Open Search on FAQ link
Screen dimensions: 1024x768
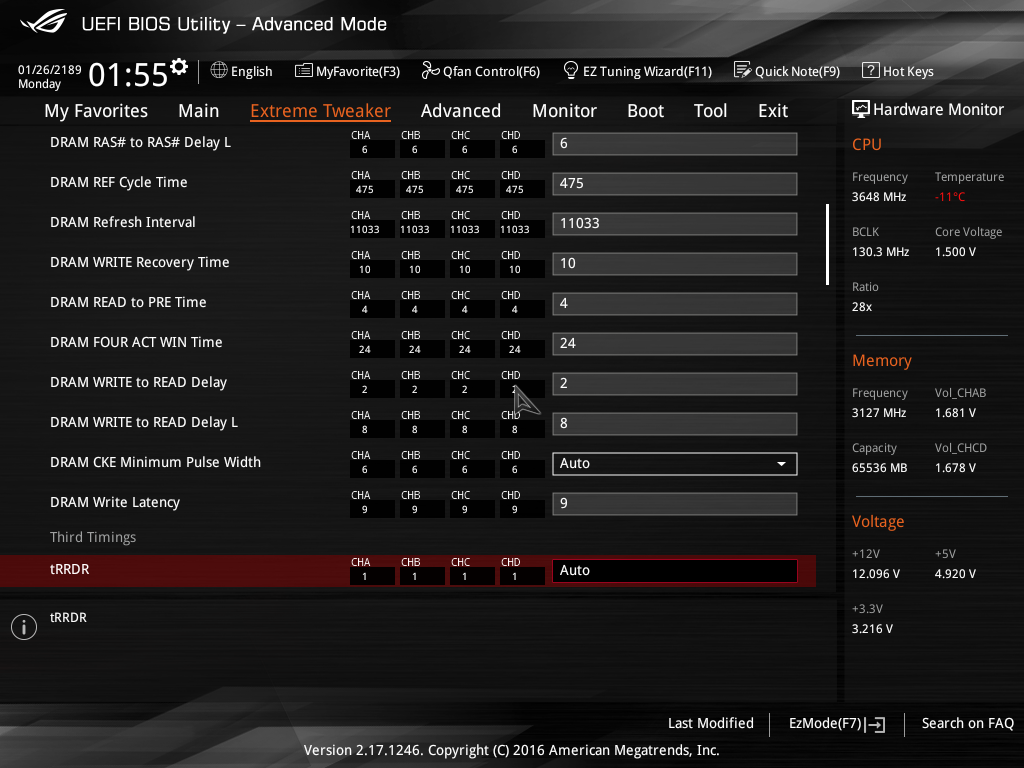click(x=967, y=723)
